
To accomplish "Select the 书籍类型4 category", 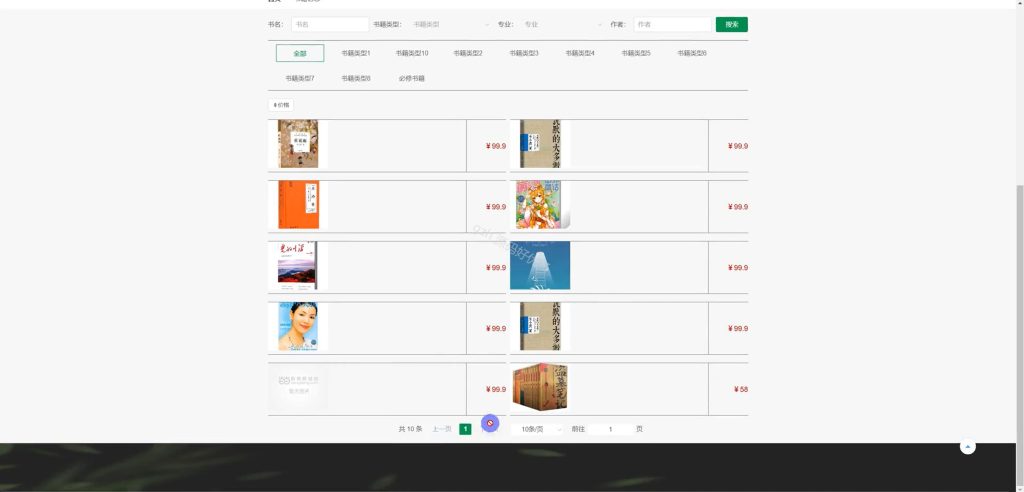I will click(580, 54).
